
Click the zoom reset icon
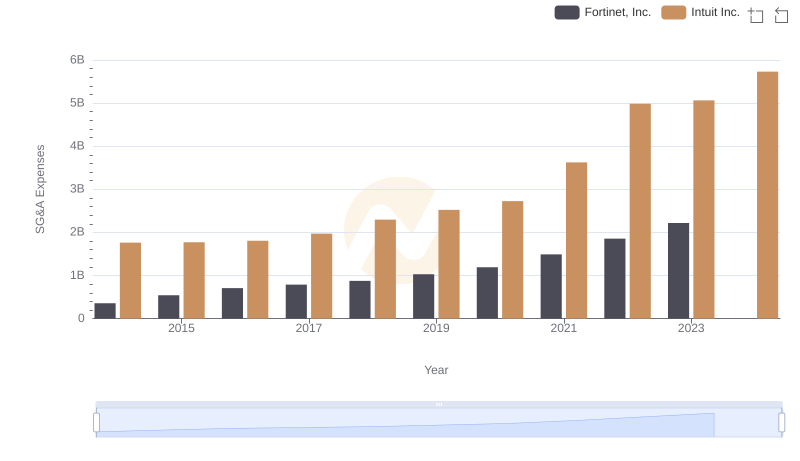(781, 15)
